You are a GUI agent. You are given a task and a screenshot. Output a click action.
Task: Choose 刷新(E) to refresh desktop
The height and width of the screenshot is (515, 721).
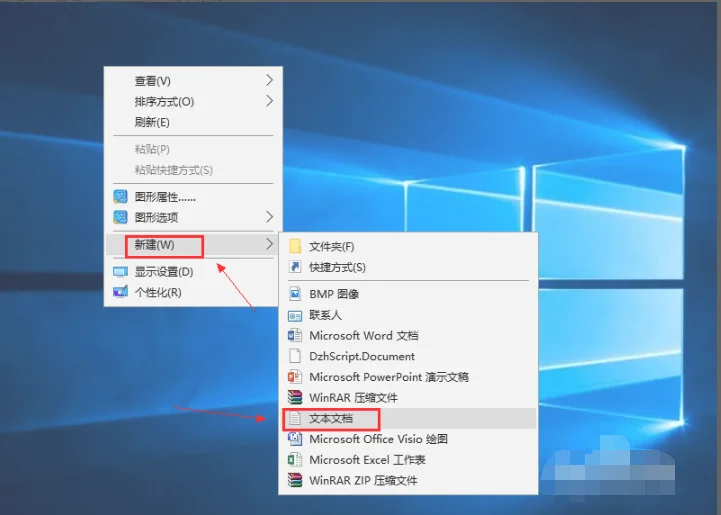[x=193, y=122]
